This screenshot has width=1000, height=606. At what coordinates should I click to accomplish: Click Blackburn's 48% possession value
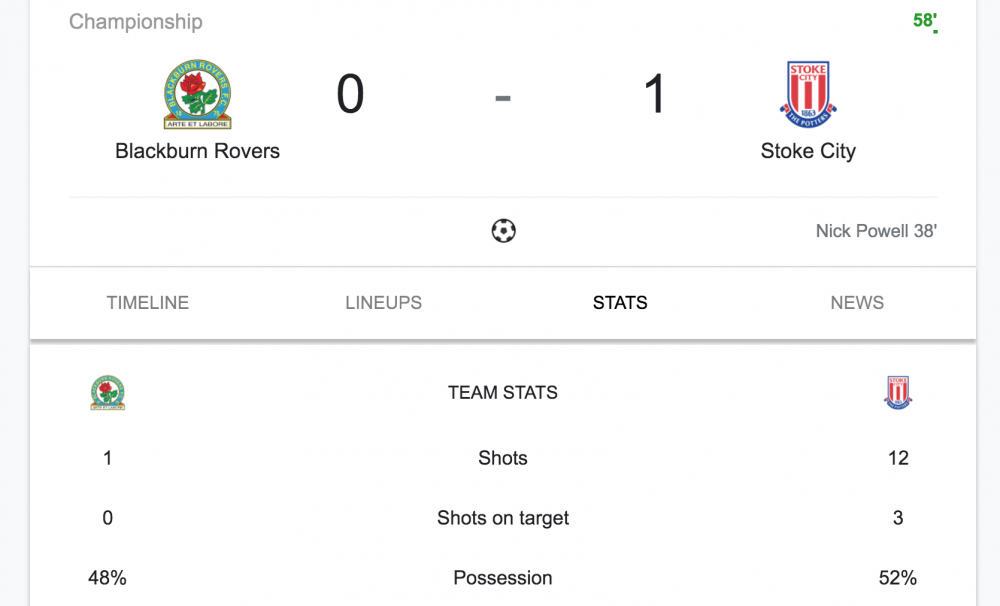[107, 578]
